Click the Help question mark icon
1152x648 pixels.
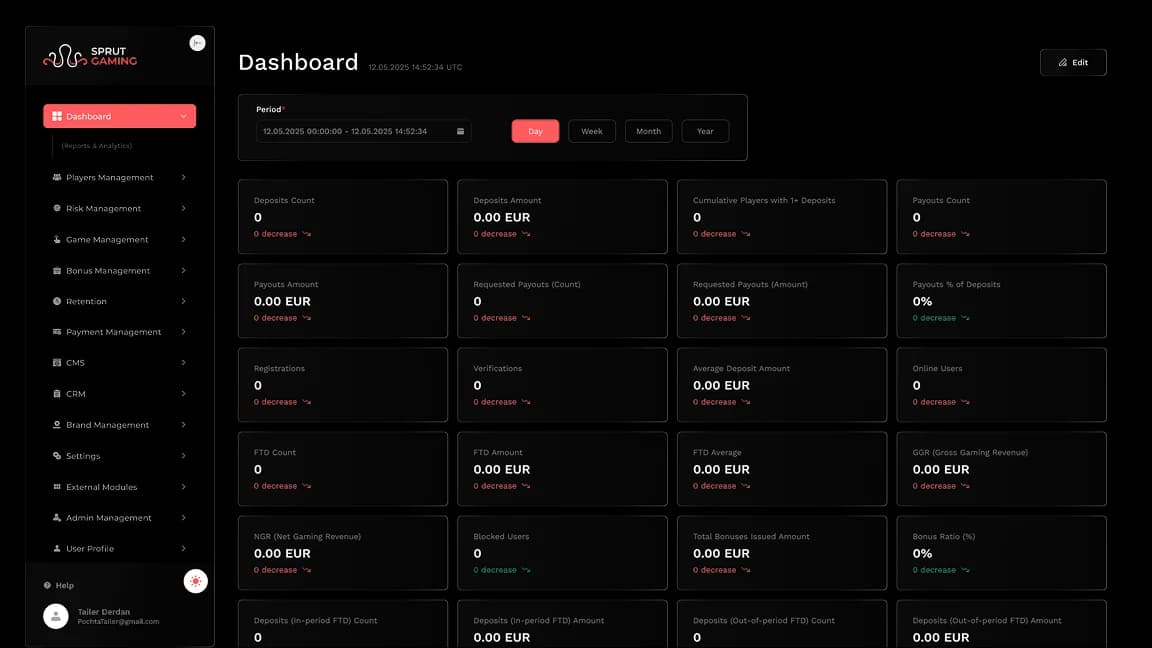[47, 585]
